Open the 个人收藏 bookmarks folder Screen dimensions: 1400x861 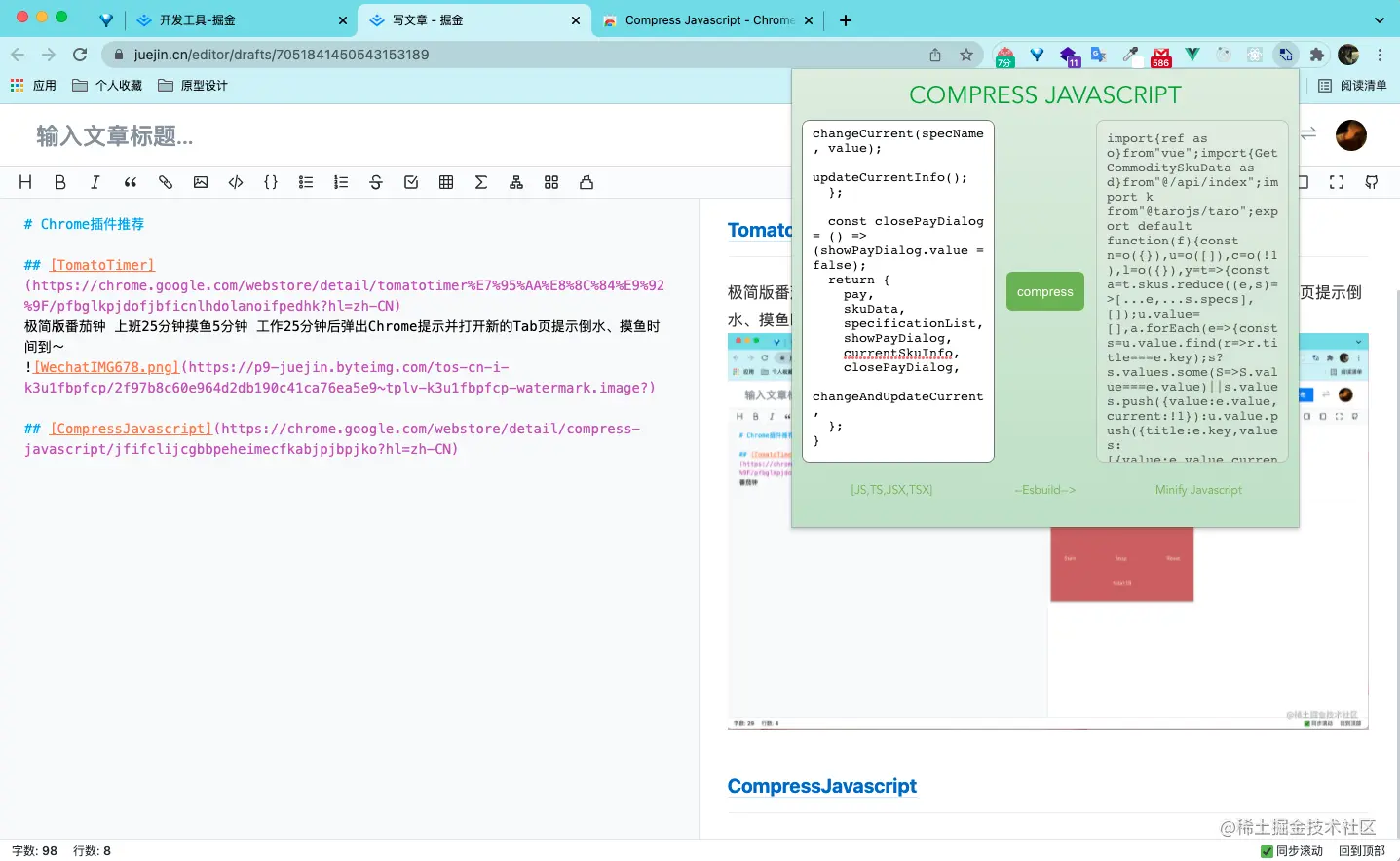(107, 86)
